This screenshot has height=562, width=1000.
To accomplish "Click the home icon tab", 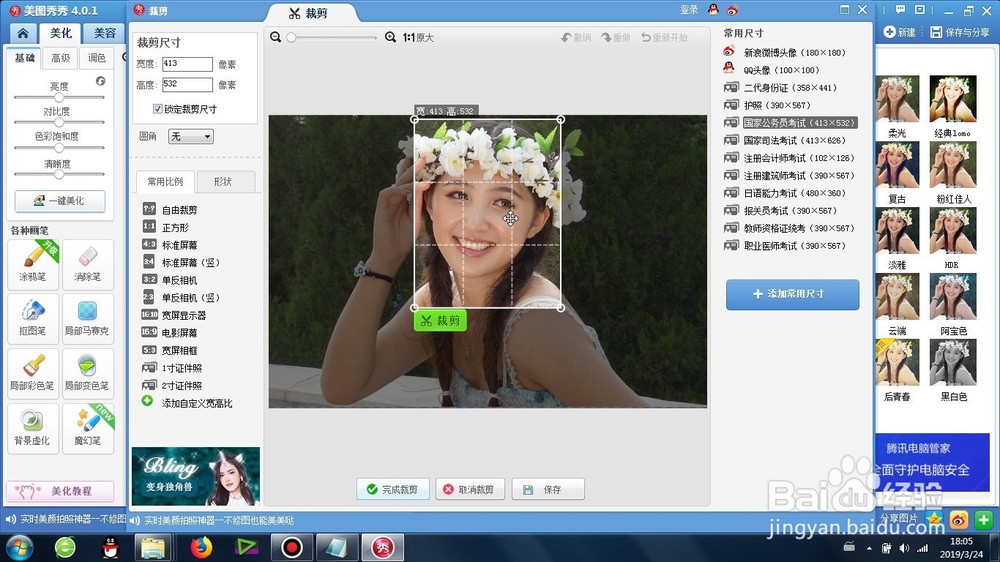I will pyautogui.click(x=23, y=33).
